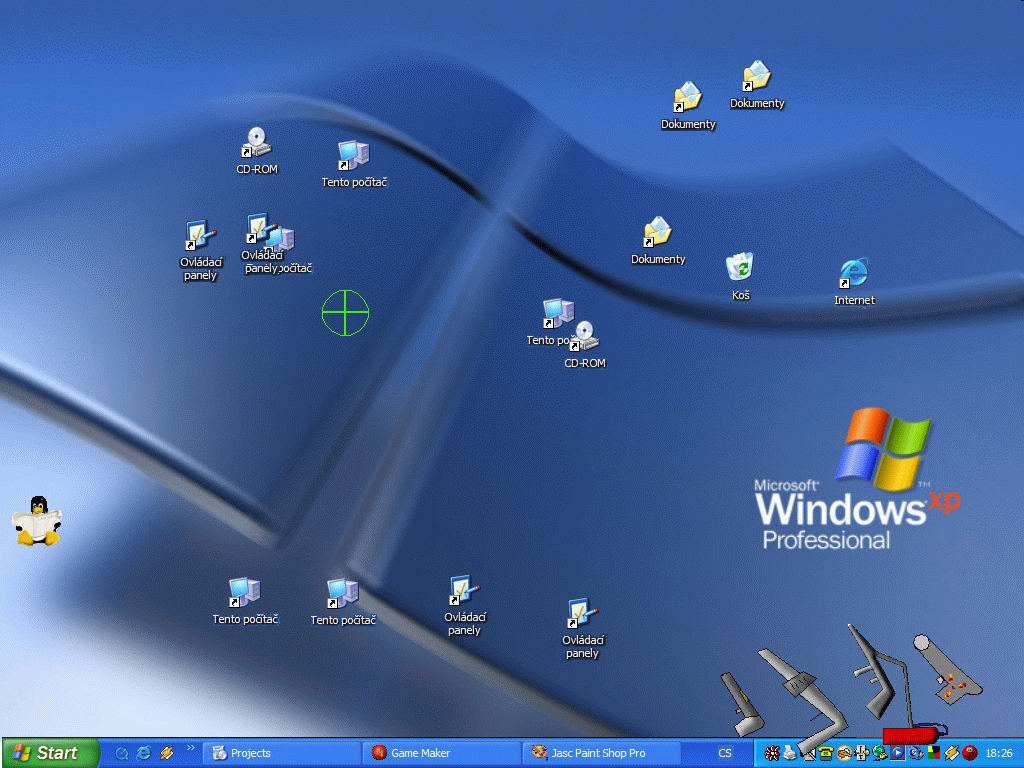Switch to Game Maker in the taskbar
Viewport: 1024px width, 768px height.
point(441,753)
